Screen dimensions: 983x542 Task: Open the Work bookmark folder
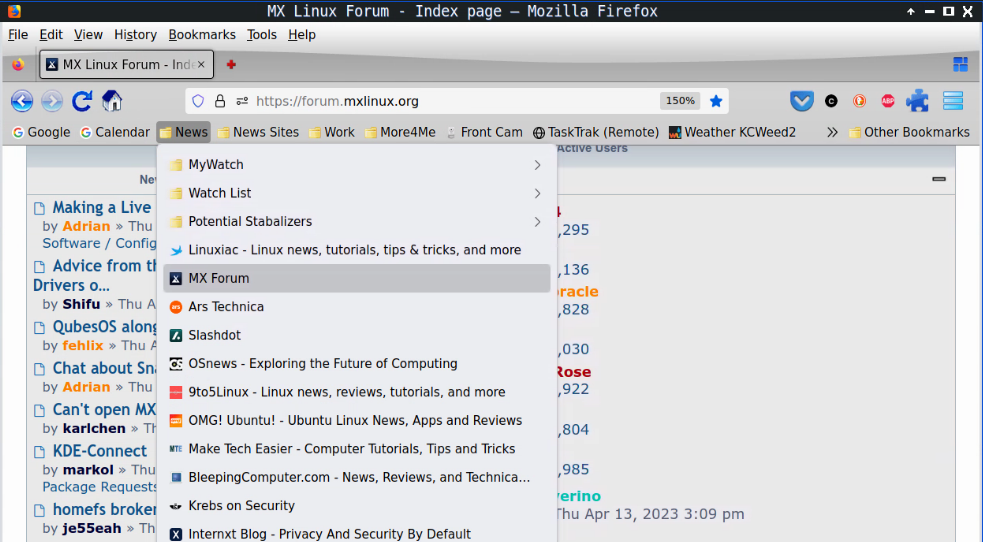tap(332, 132)
